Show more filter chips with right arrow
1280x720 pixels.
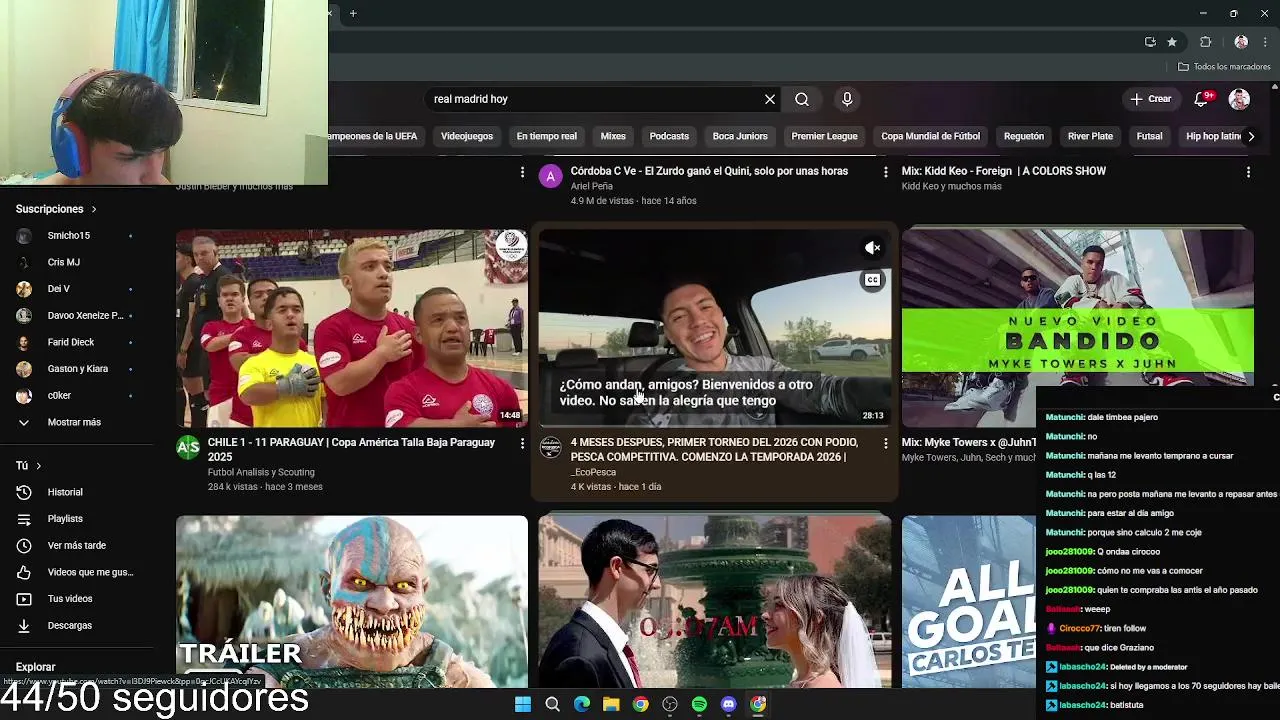pyautogui.click(x=1250, y=136)
